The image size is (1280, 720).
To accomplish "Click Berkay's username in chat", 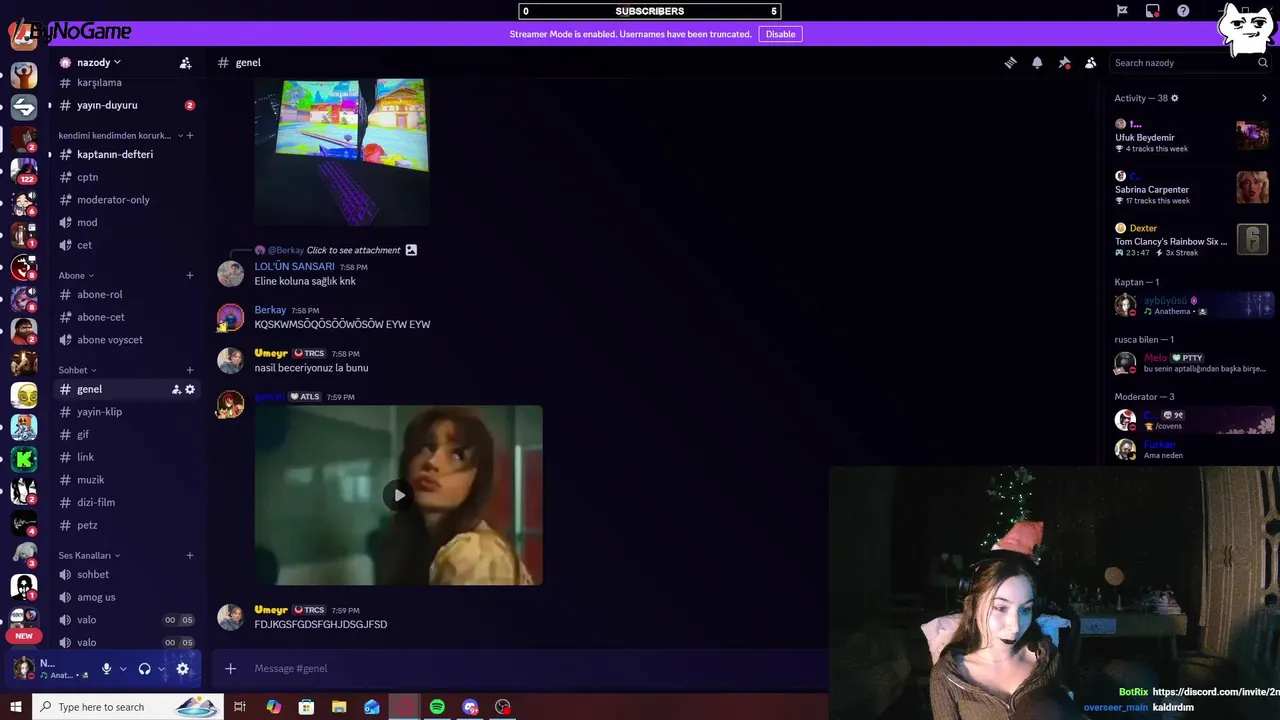I will coord(270,310).
